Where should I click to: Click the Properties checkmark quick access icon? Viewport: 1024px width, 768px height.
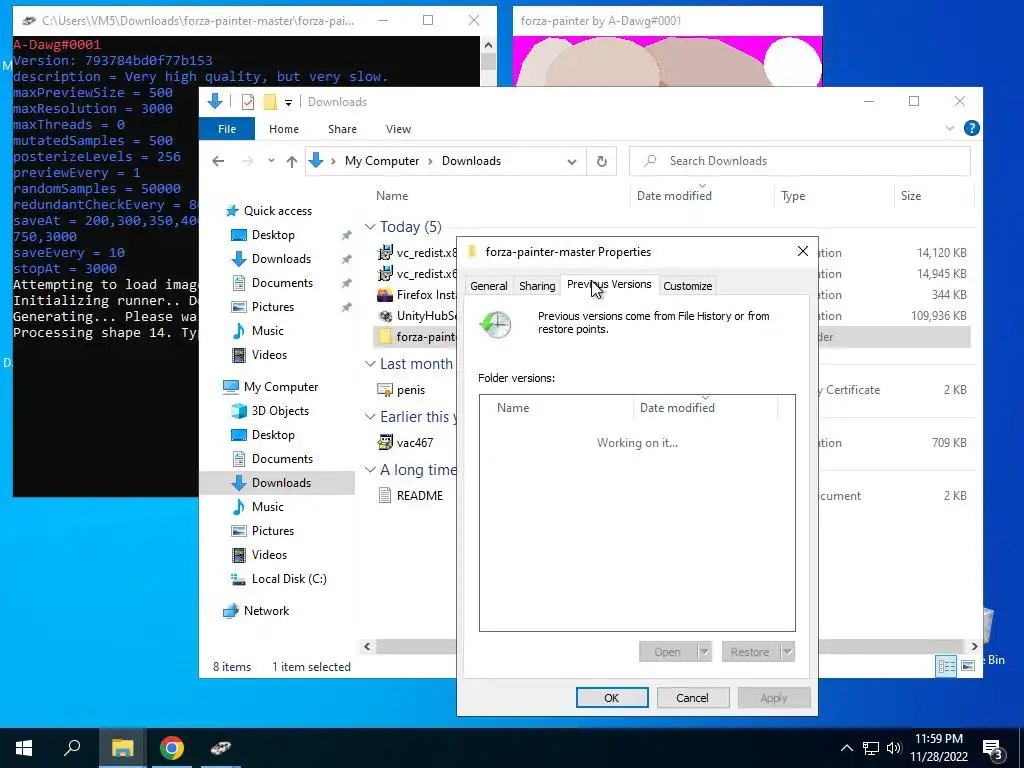[x=248, y=102]
